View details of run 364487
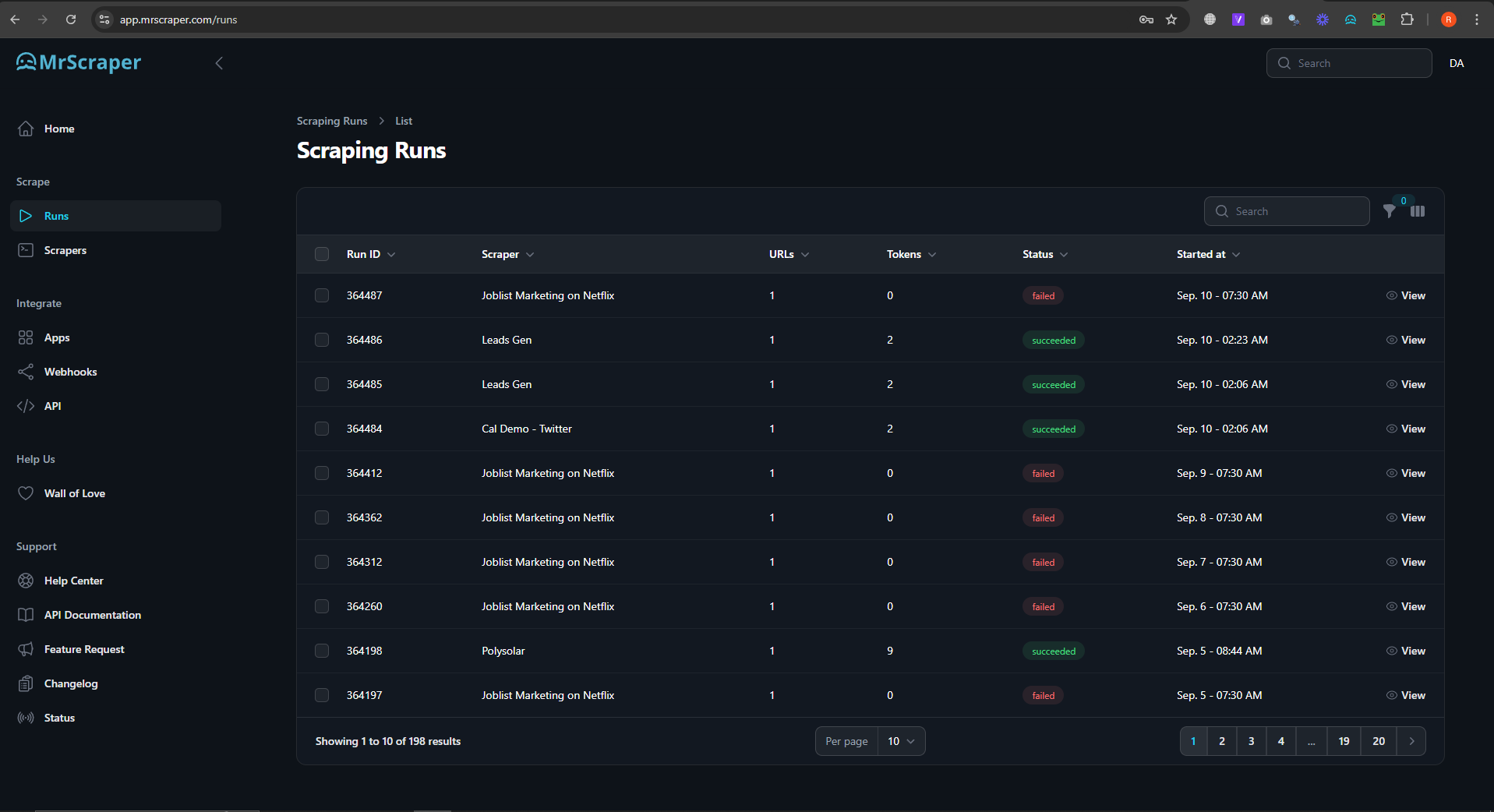Viewport: 1494px width, 812px height. 1406,295
